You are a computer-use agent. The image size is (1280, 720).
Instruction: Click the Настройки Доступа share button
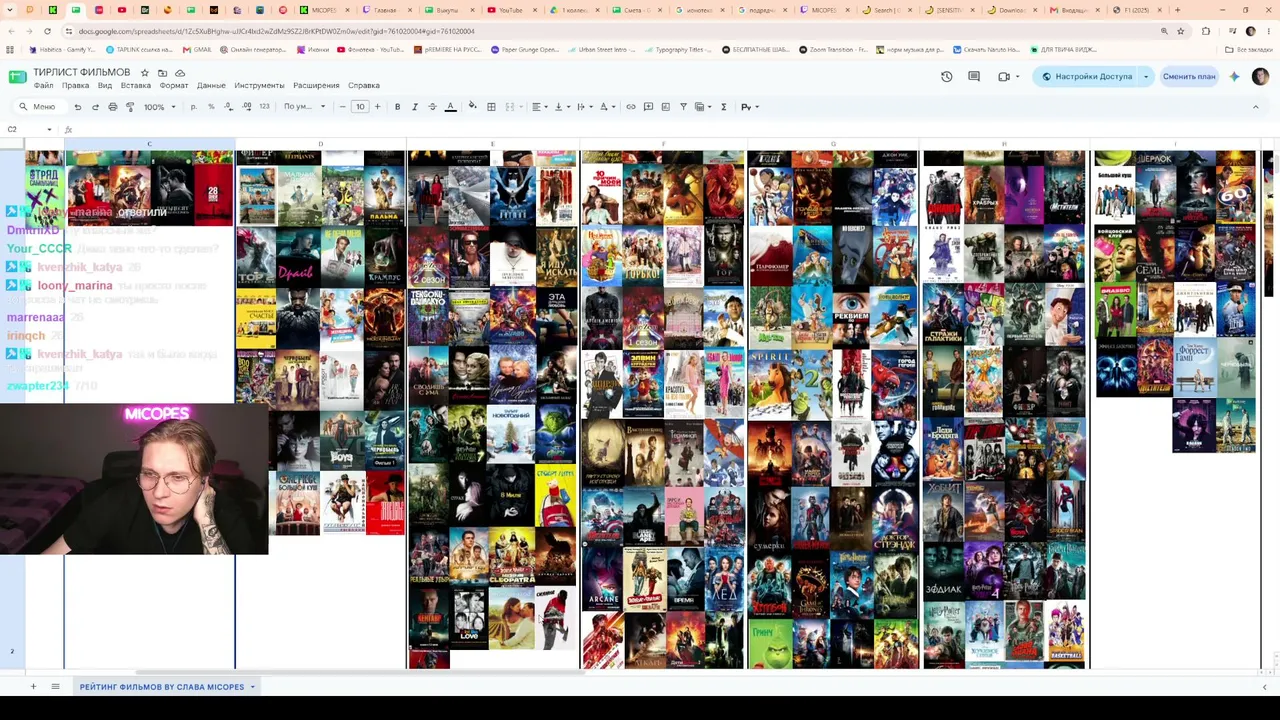(1087, 77)
